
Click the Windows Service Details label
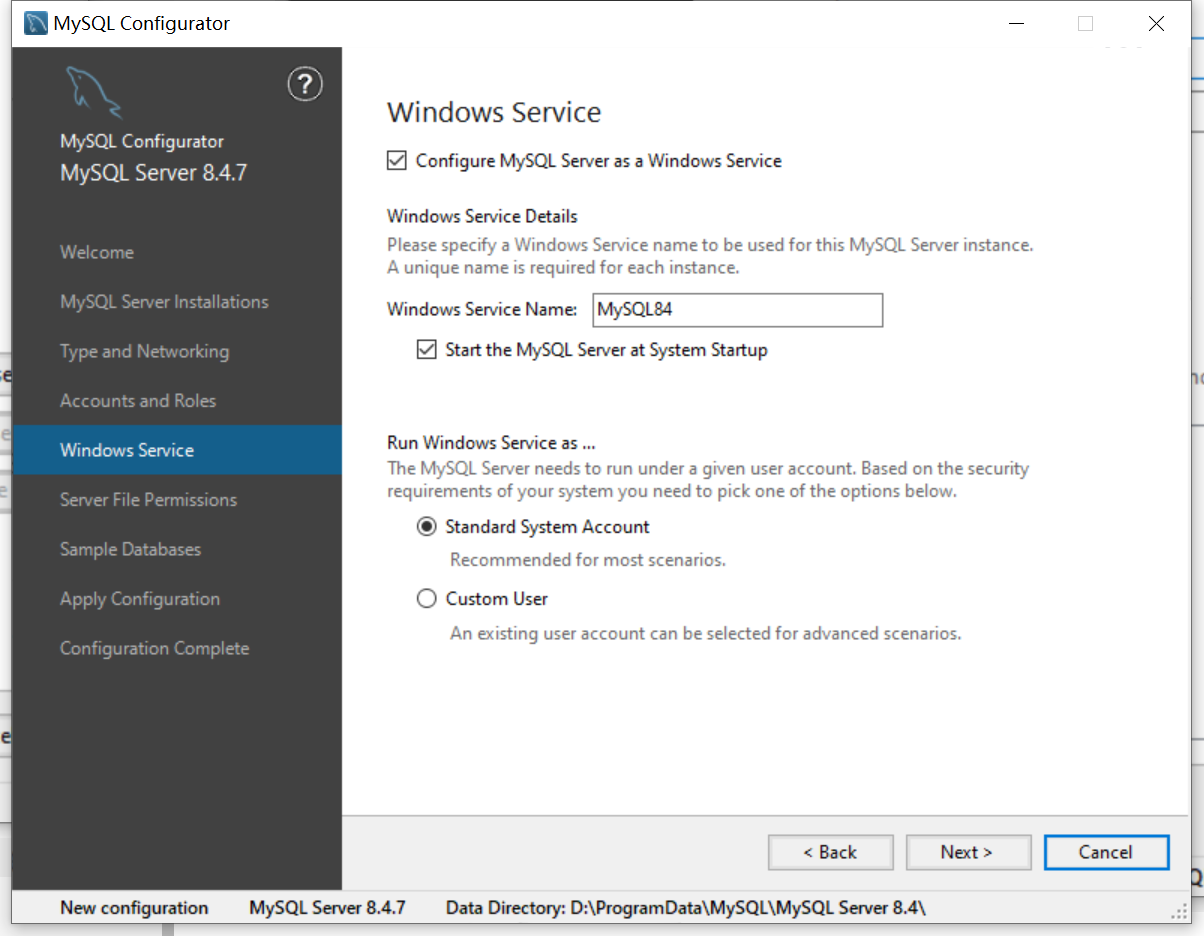[x=482, y=216]
